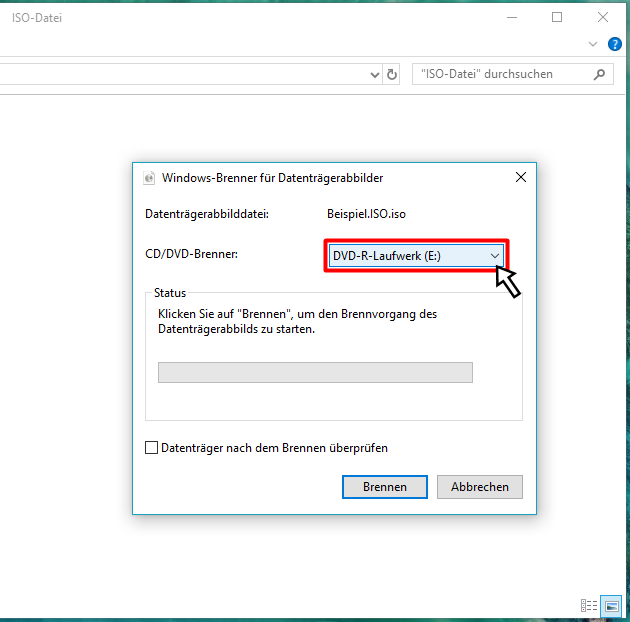Click the Beispiel.ISO.iso file name text
Image resolution: width=630 pixels, height=622 pixels.
click(366, 214)
